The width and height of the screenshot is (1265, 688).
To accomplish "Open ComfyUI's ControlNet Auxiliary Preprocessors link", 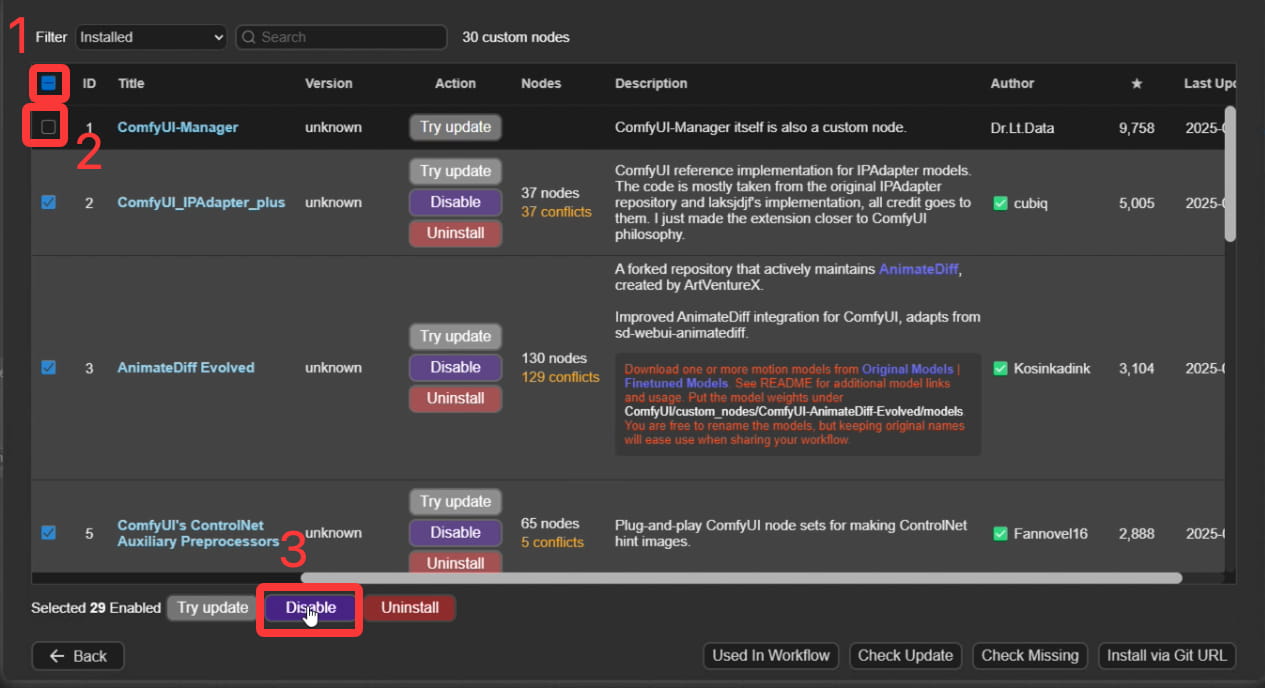I will [x=198, y=533].
